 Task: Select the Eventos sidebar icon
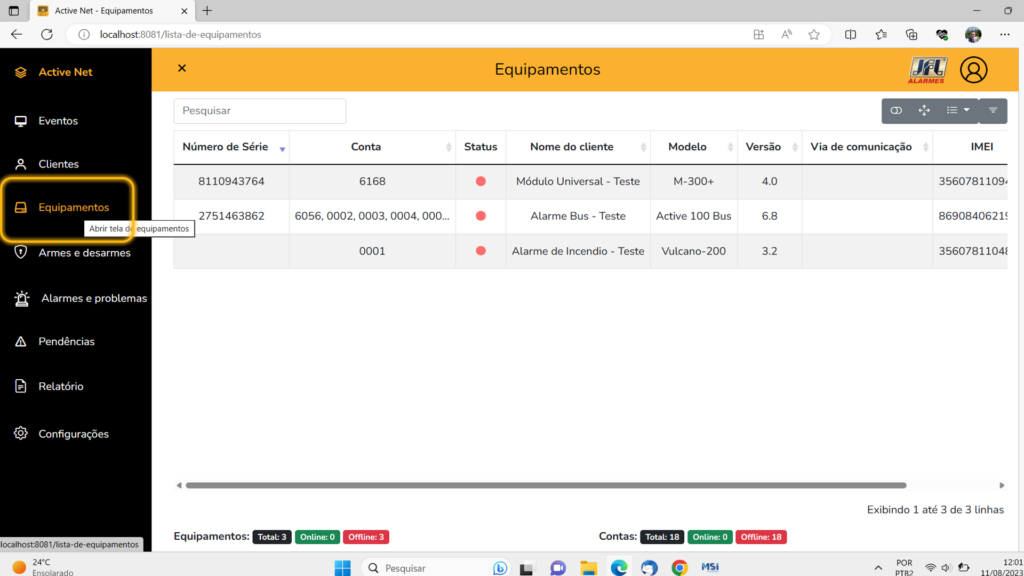[21, 118]
